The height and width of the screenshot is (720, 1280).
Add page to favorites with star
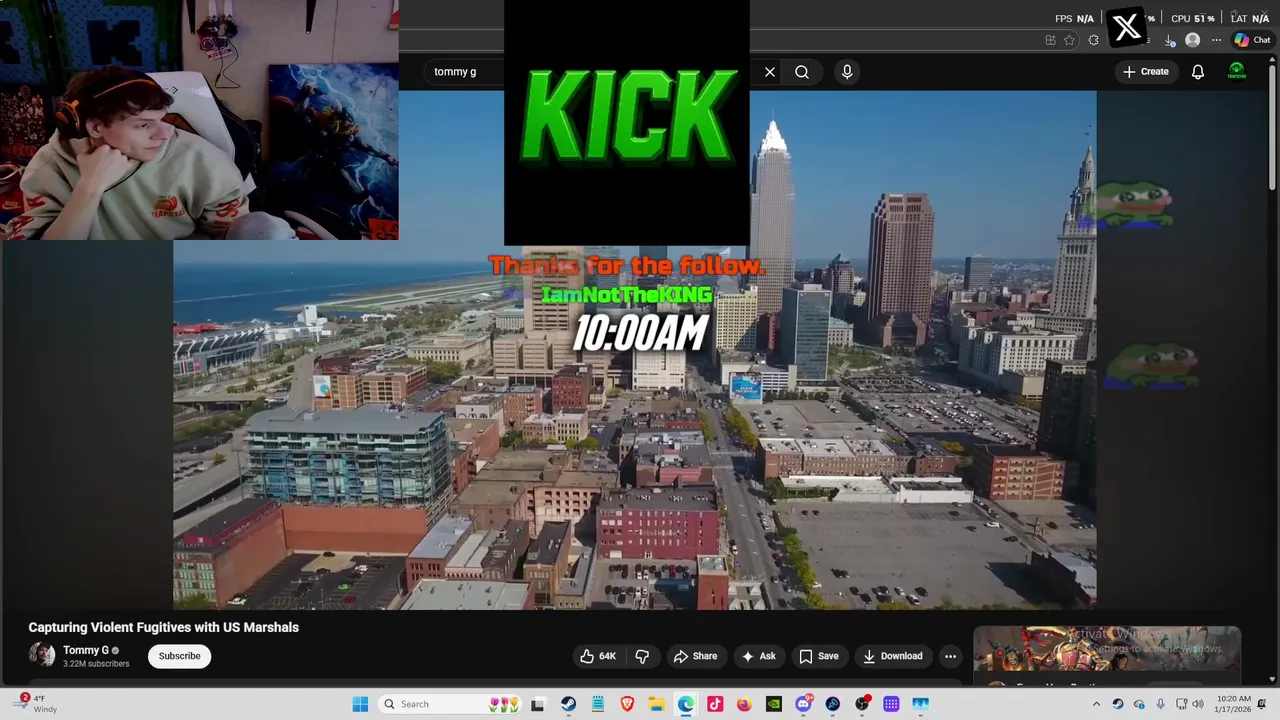coord(1069,40)
